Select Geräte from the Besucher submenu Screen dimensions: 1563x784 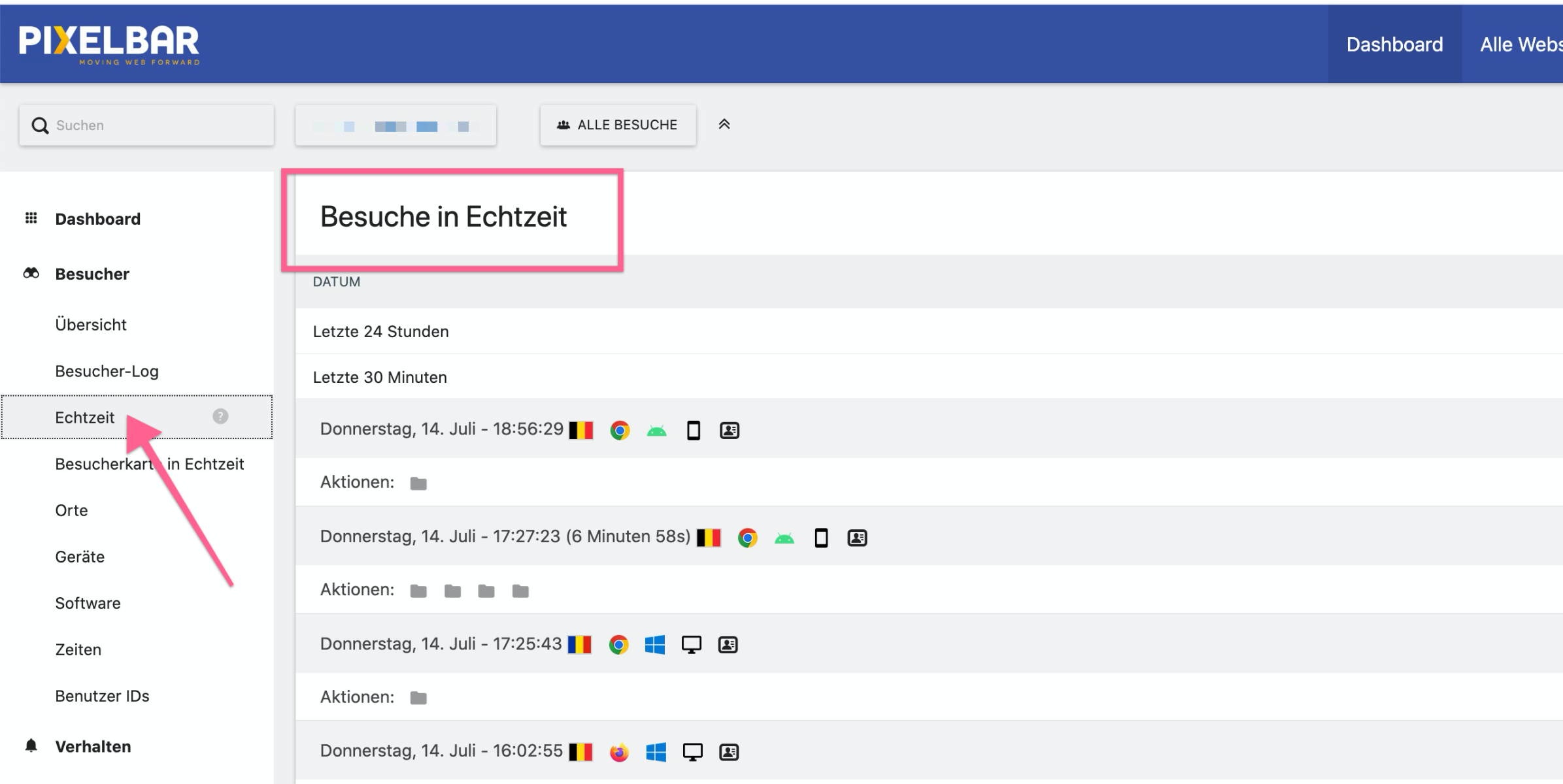(x=80, y=557)
